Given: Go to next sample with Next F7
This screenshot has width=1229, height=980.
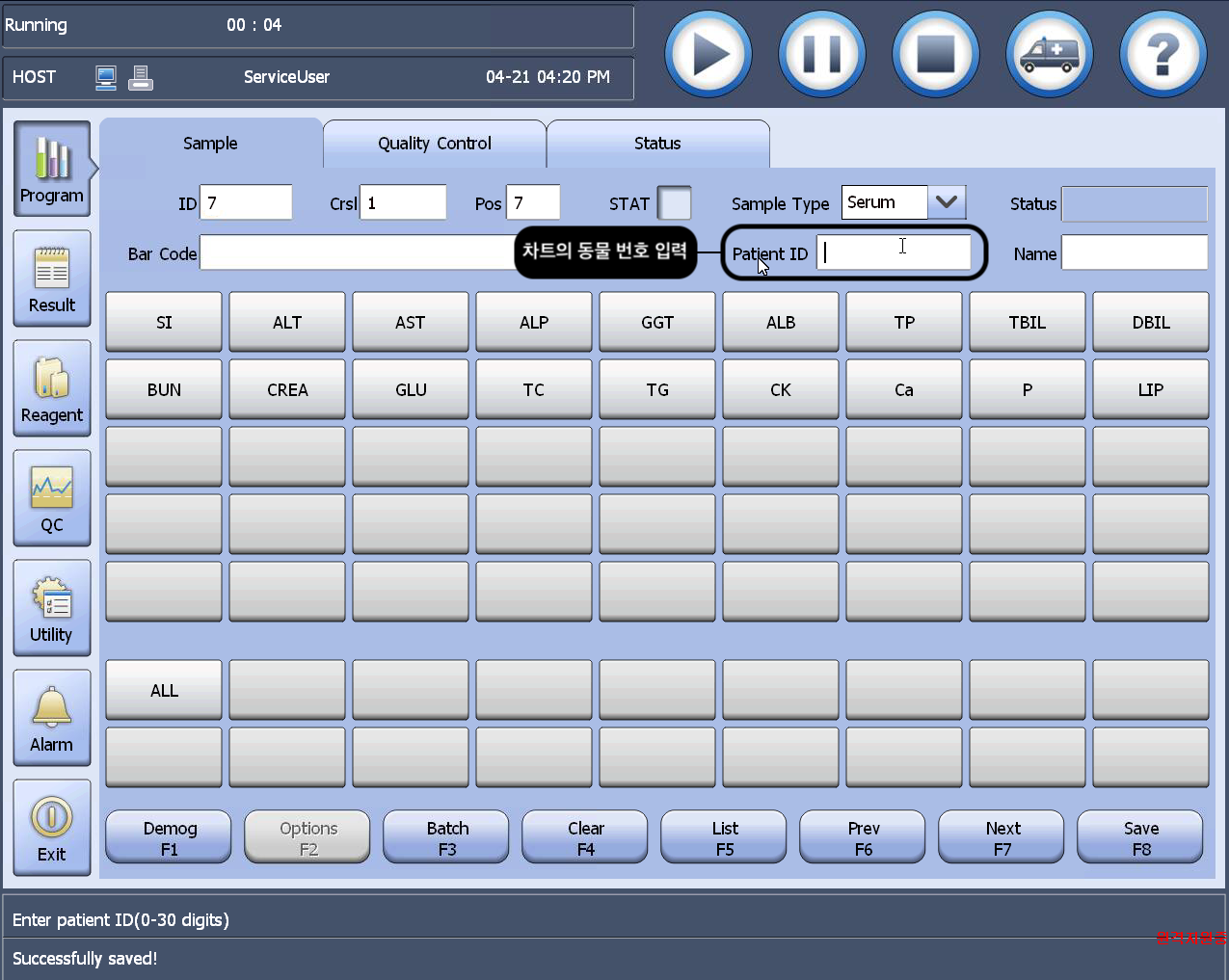Looking at the screenshot, I should coord(1002,837).
